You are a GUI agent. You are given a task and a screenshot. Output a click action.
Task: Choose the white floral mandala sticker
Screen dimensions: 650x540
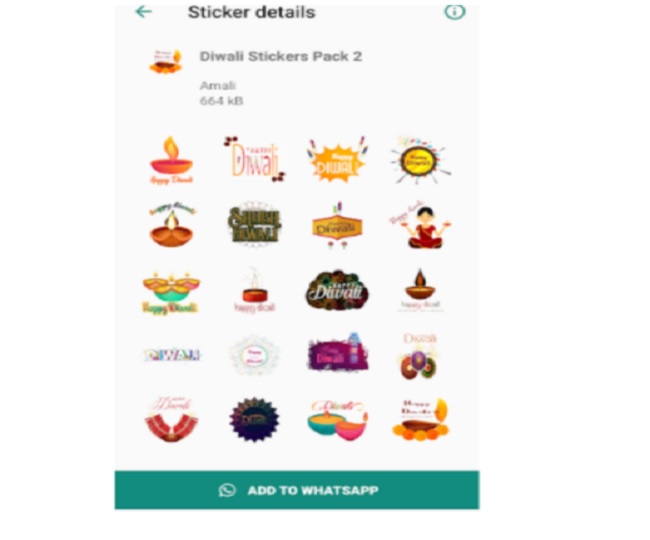click(x=254, y=355)
